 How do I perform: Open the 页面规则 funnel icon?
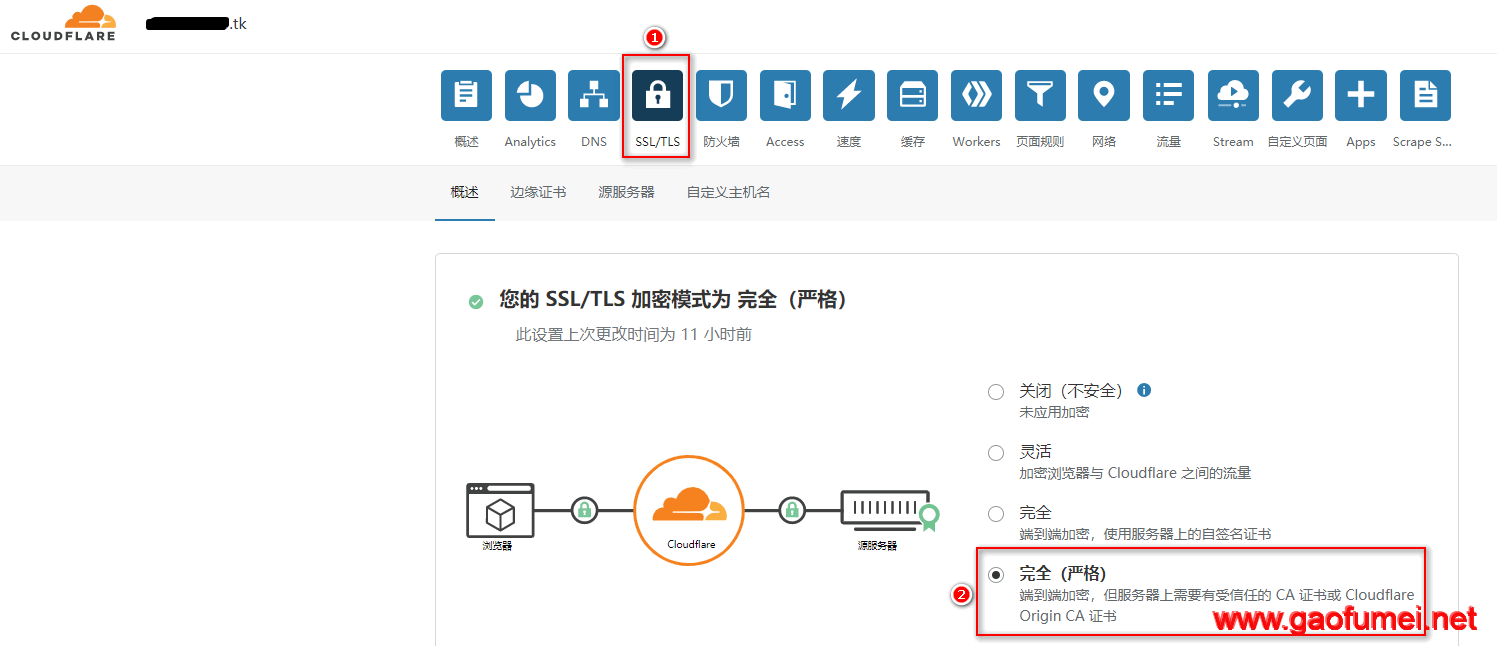click(1040, 96)
